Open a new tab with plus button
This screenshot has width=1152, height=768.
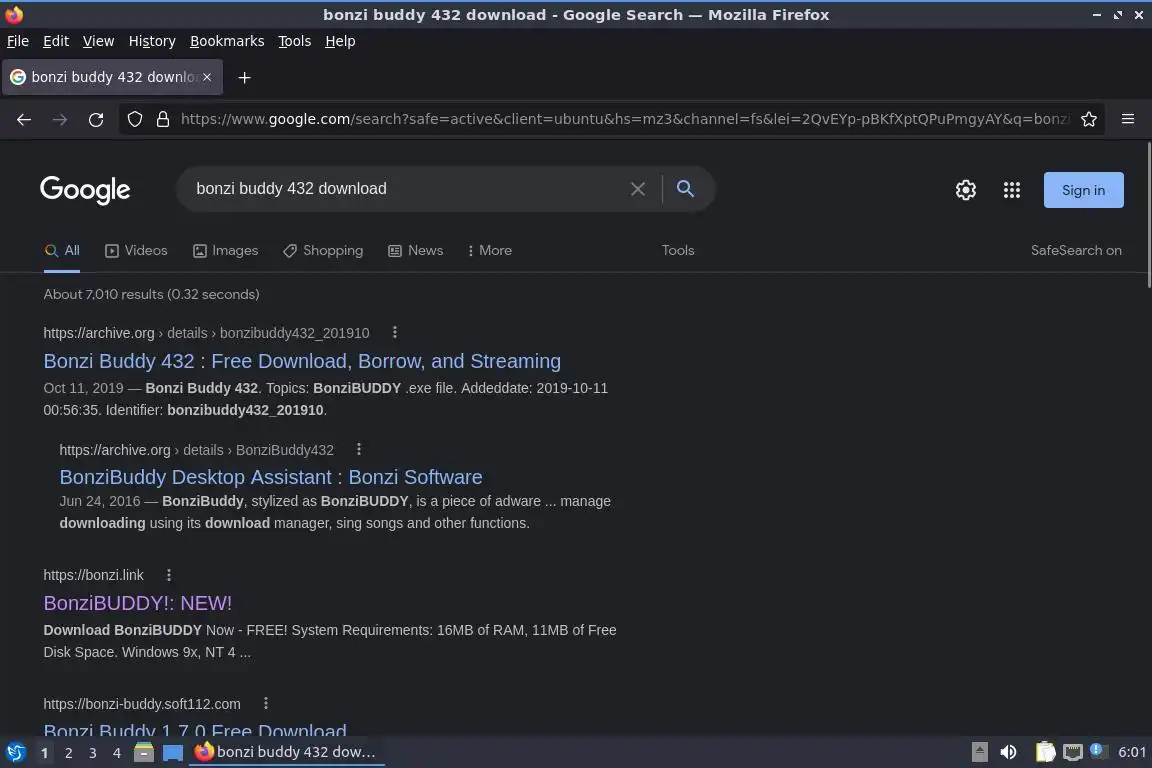point(245,77)
